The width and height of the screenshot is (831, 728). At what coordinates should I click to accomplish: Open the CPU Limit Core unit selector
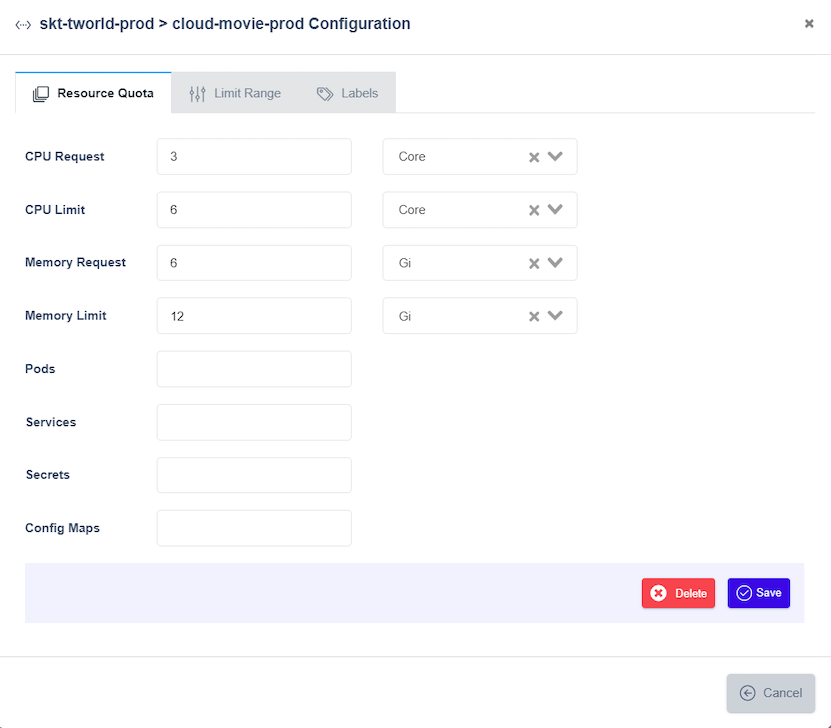click(480, 210)
